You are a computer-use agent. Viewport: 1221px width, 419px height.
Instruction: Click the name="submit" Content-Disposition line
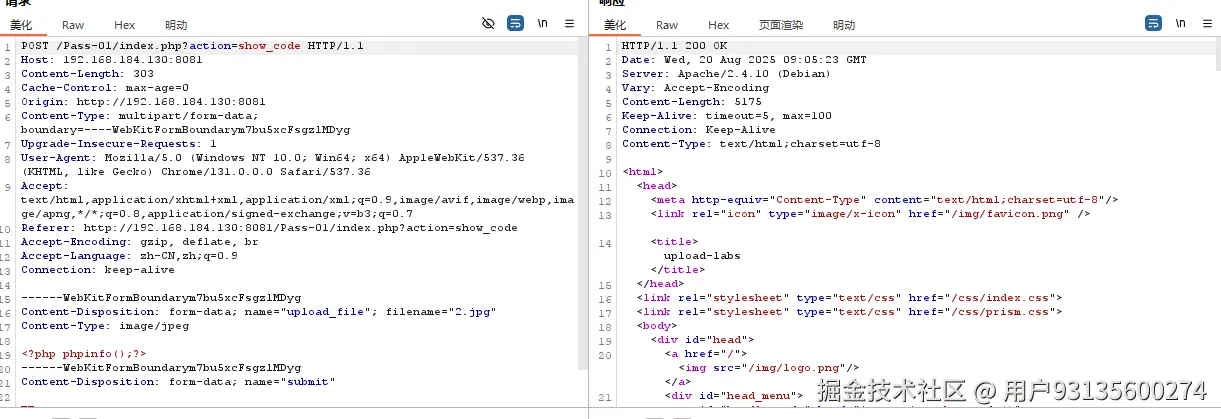tap(178, 382)
